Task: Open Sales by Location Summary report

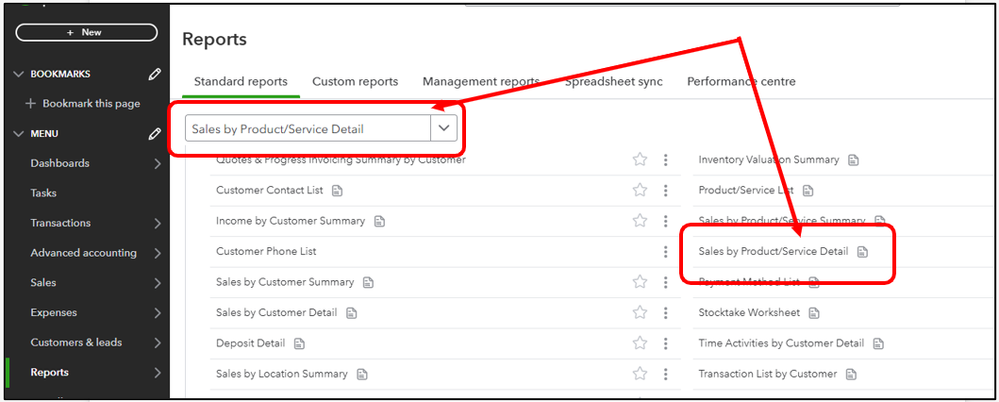Action: click(x=282, y=373)
